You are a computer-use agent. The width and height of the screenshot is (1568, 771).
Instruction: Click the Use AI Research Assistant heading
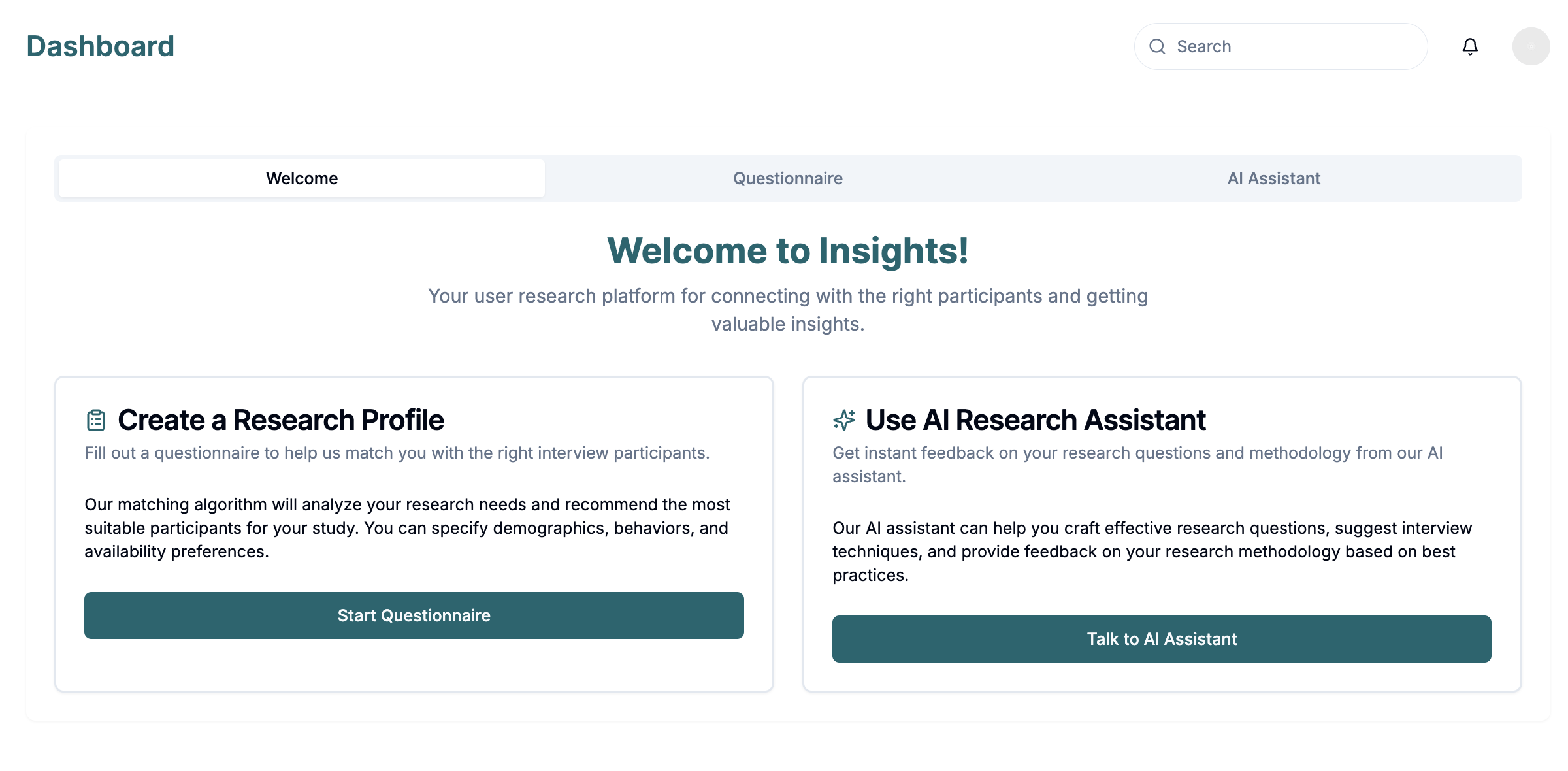coord(1036,420)
